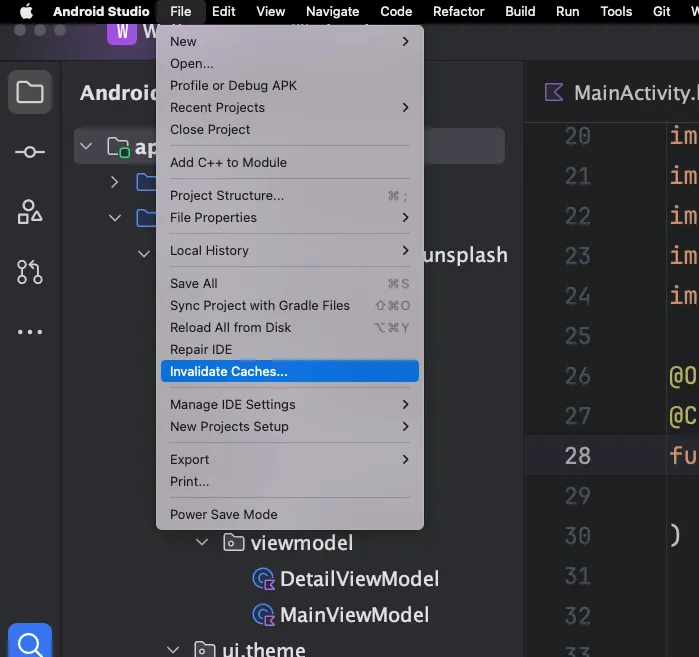This screenshot has height=657, width=699.
Task: Select the MainViewModel class file
Action: pos(354,615)
